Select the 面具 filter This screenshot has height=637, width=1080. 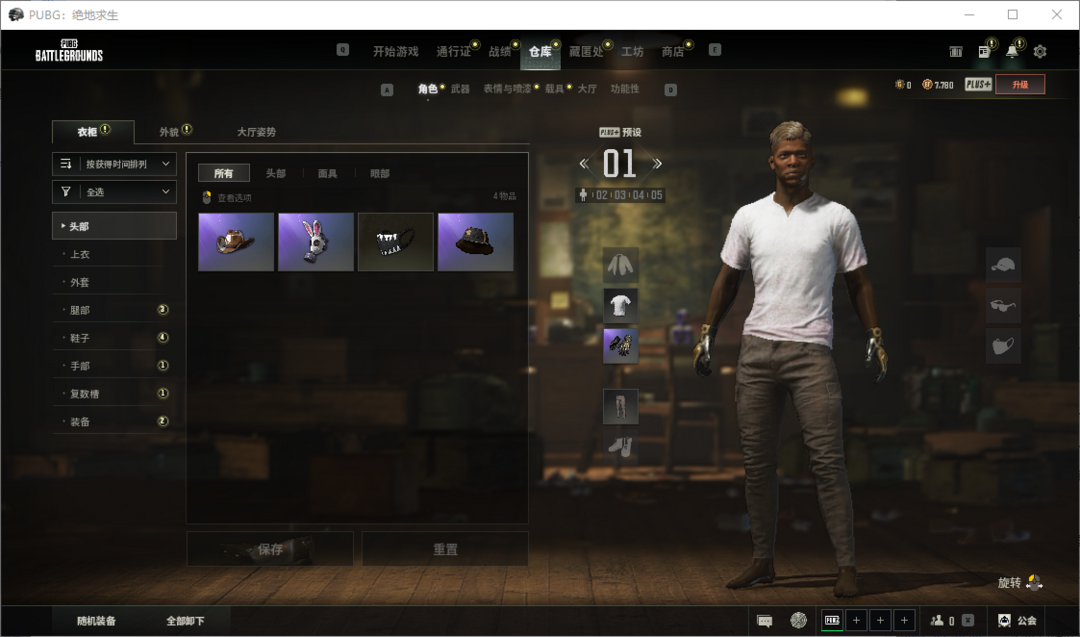pos(327,173)
